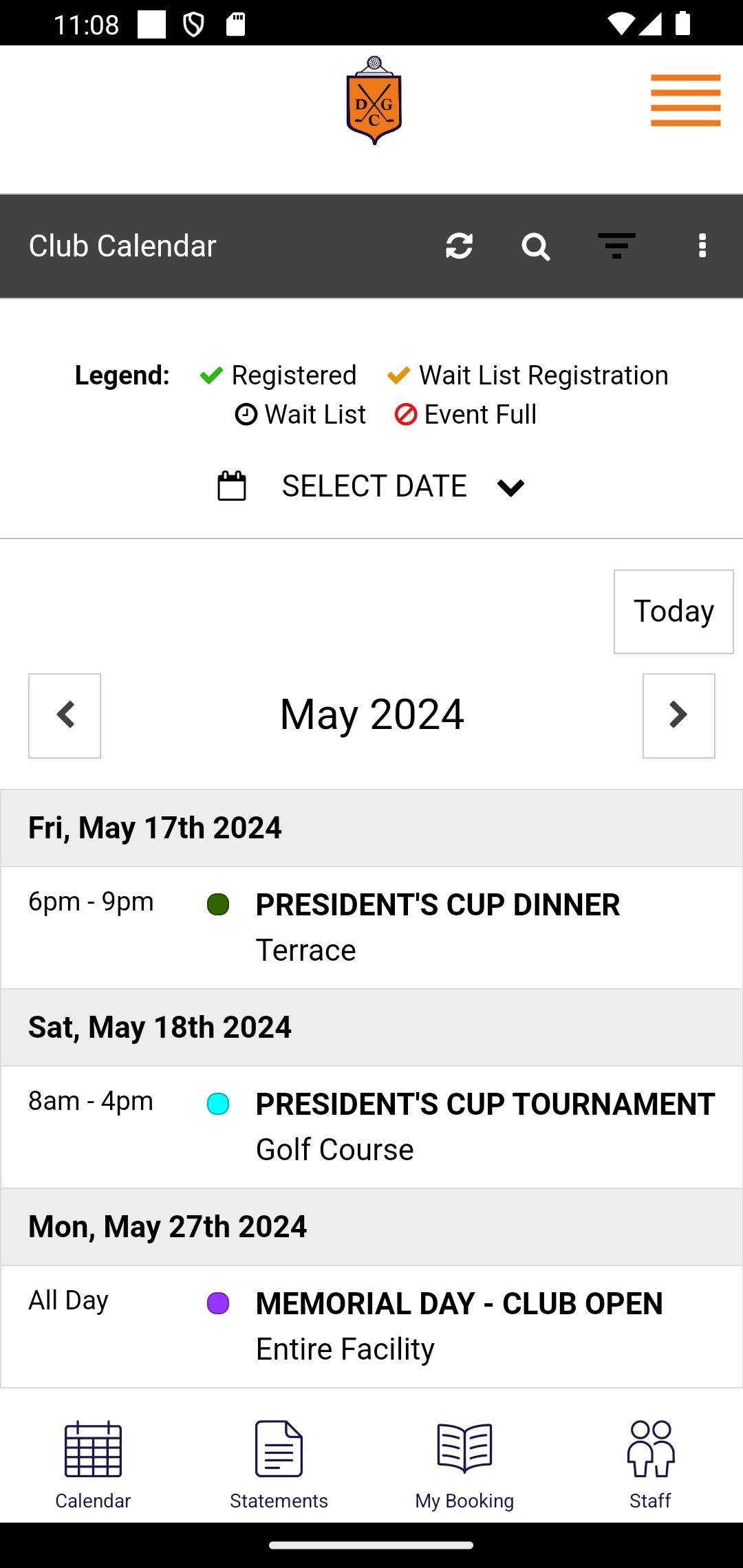The width and height of the screenshot is (743, 1568).
Task: Open calendar search magnifier icon
Action: (536, 246)
